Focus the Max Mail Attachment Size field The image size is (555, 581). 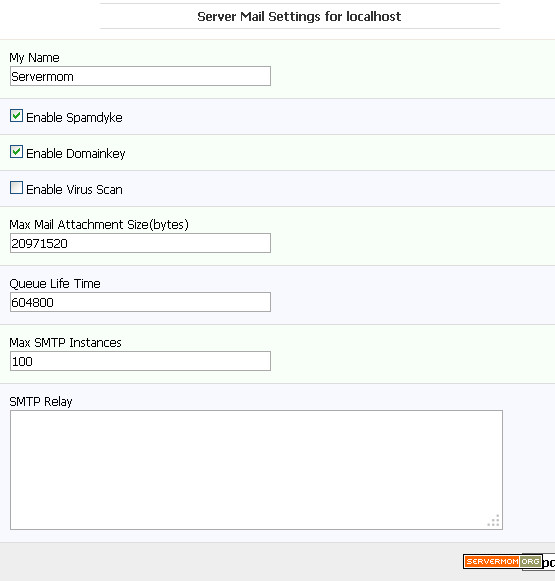coord(140,243)
